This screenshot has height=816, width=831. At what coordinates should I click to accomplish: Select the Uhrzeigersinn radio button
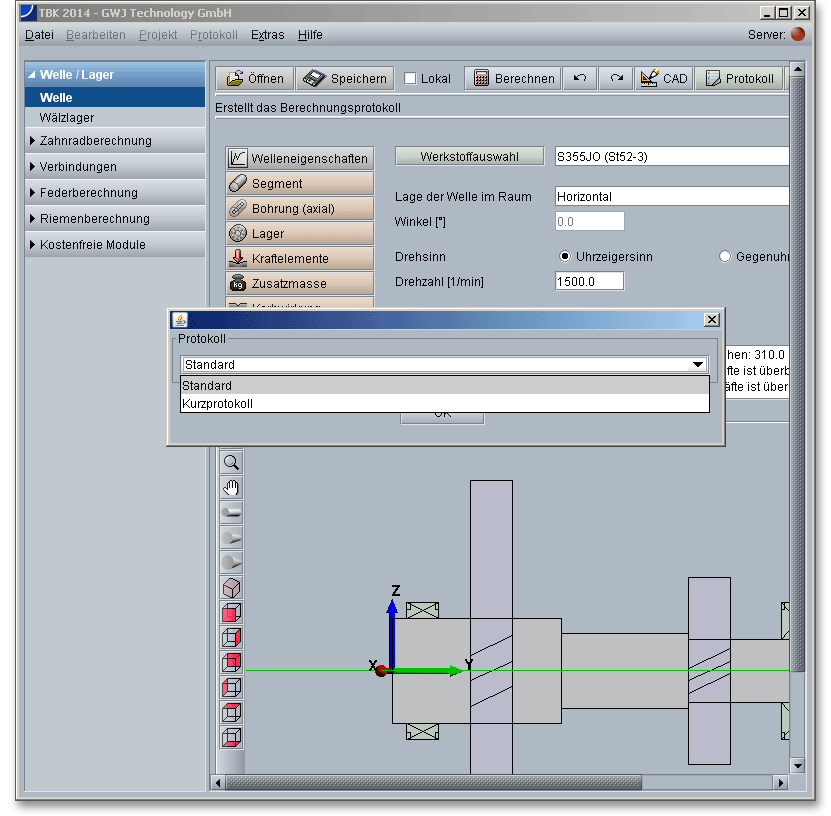(x=565, y=257)
